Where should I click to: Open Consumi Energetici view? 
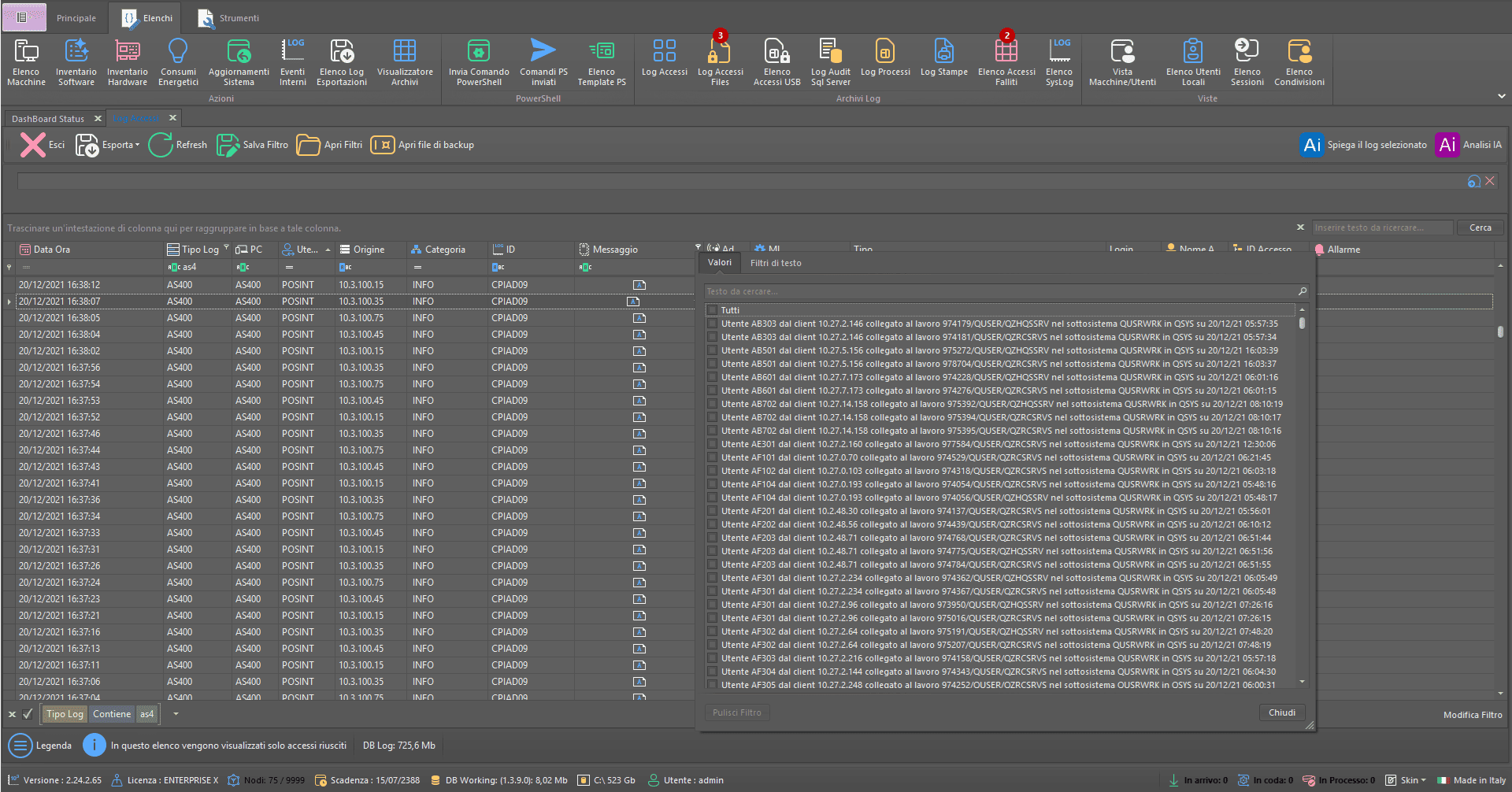pyautogui.click(x=178, y=62)
